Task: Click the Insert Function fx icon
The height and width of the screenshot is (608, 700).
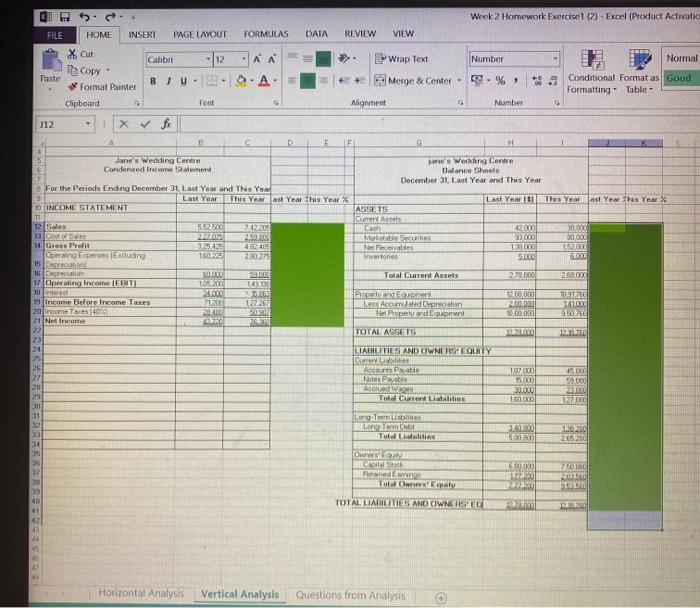Action: (x=166, y=124)
